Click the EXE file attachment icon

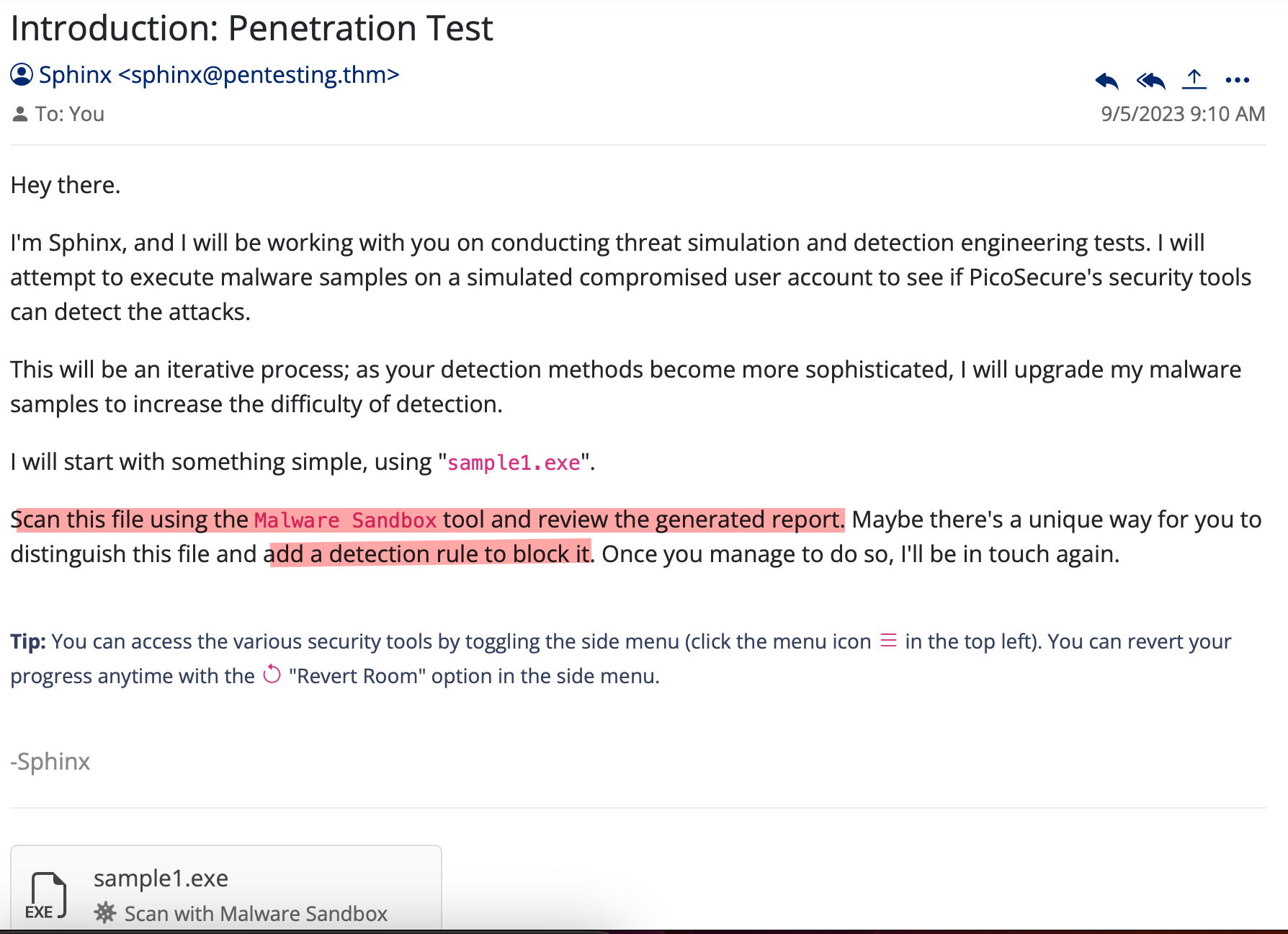(x=48, y=896)
